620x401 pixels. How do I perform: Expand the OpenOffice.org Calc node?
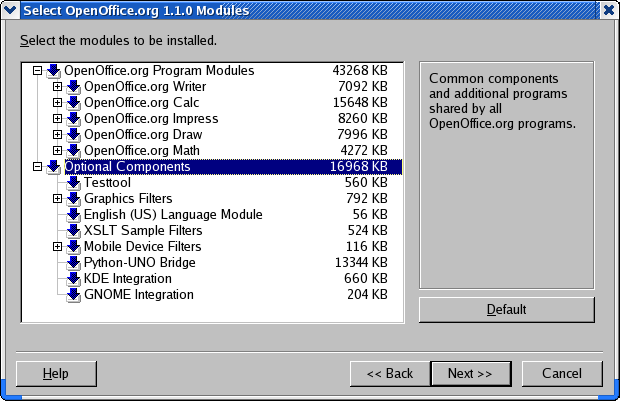point(57,102)
